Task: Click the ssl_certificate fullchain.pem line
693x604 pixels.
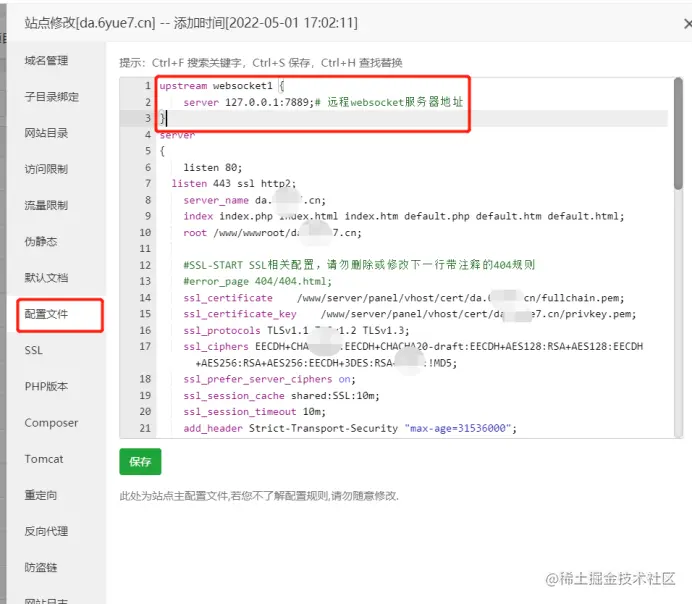Action: tap(404, 298)
